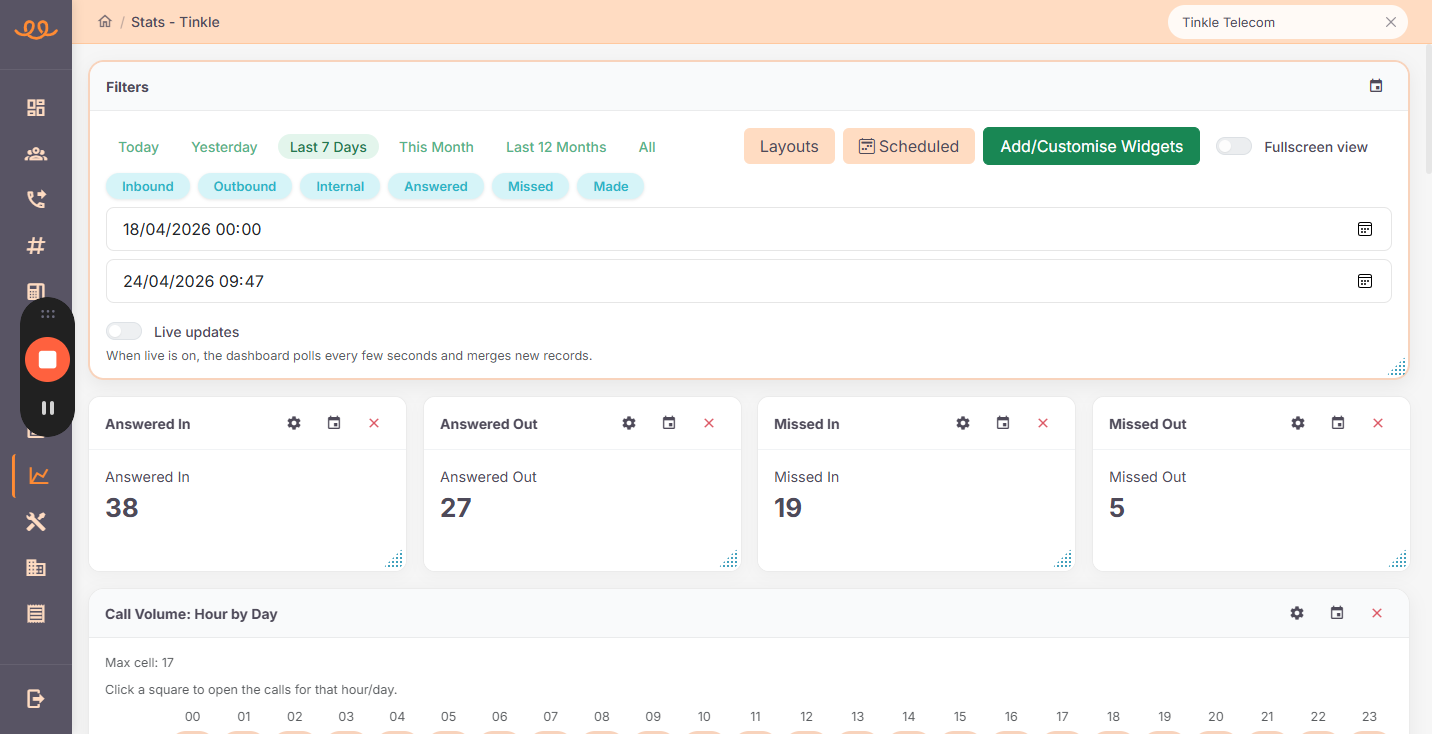The image size is (1432, 734).
Task: Switch to the Yesterday date range
Action: (x=224, y=147)
